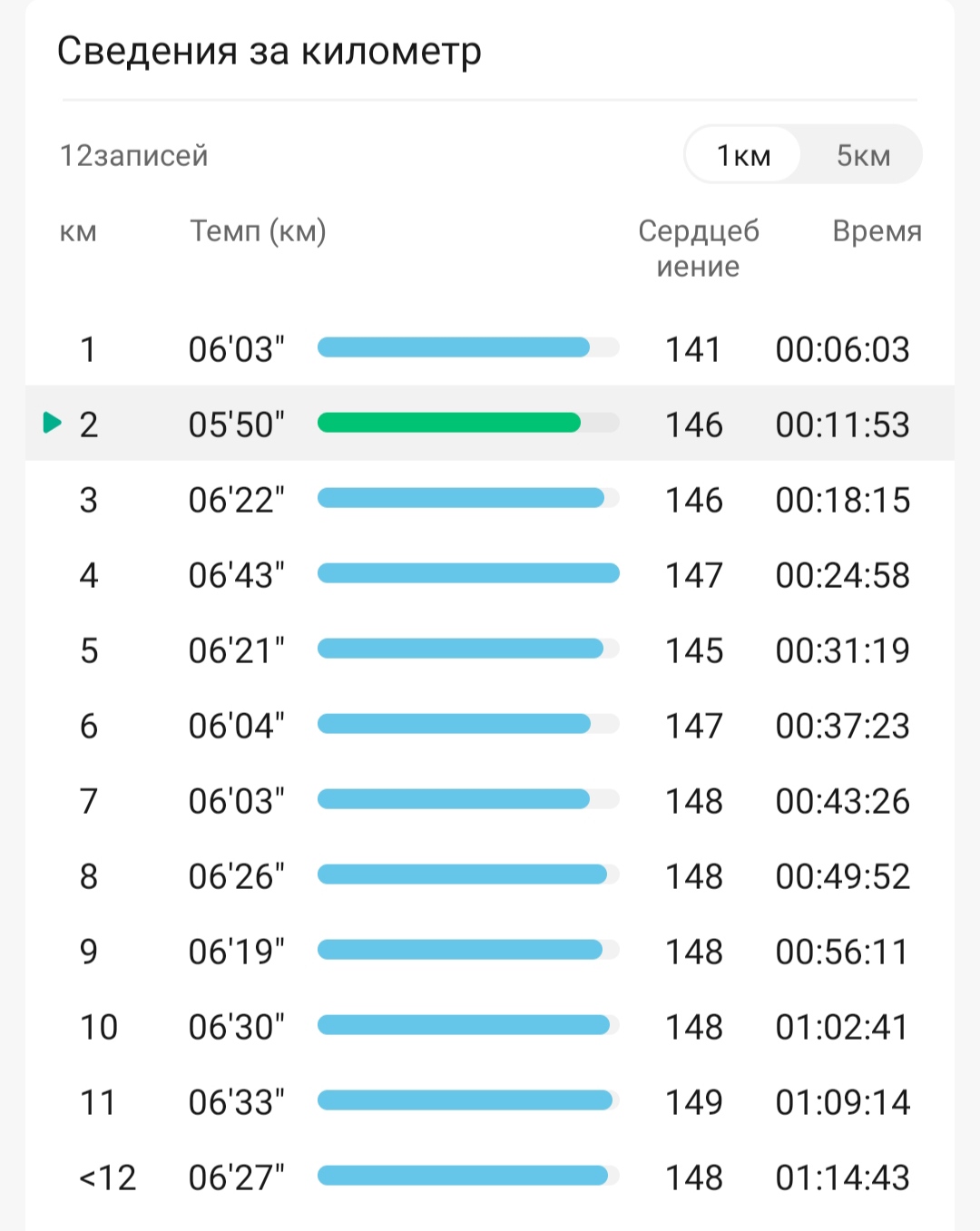Click time 00:43:26 on kilometer 7

(x=842, y=801)
